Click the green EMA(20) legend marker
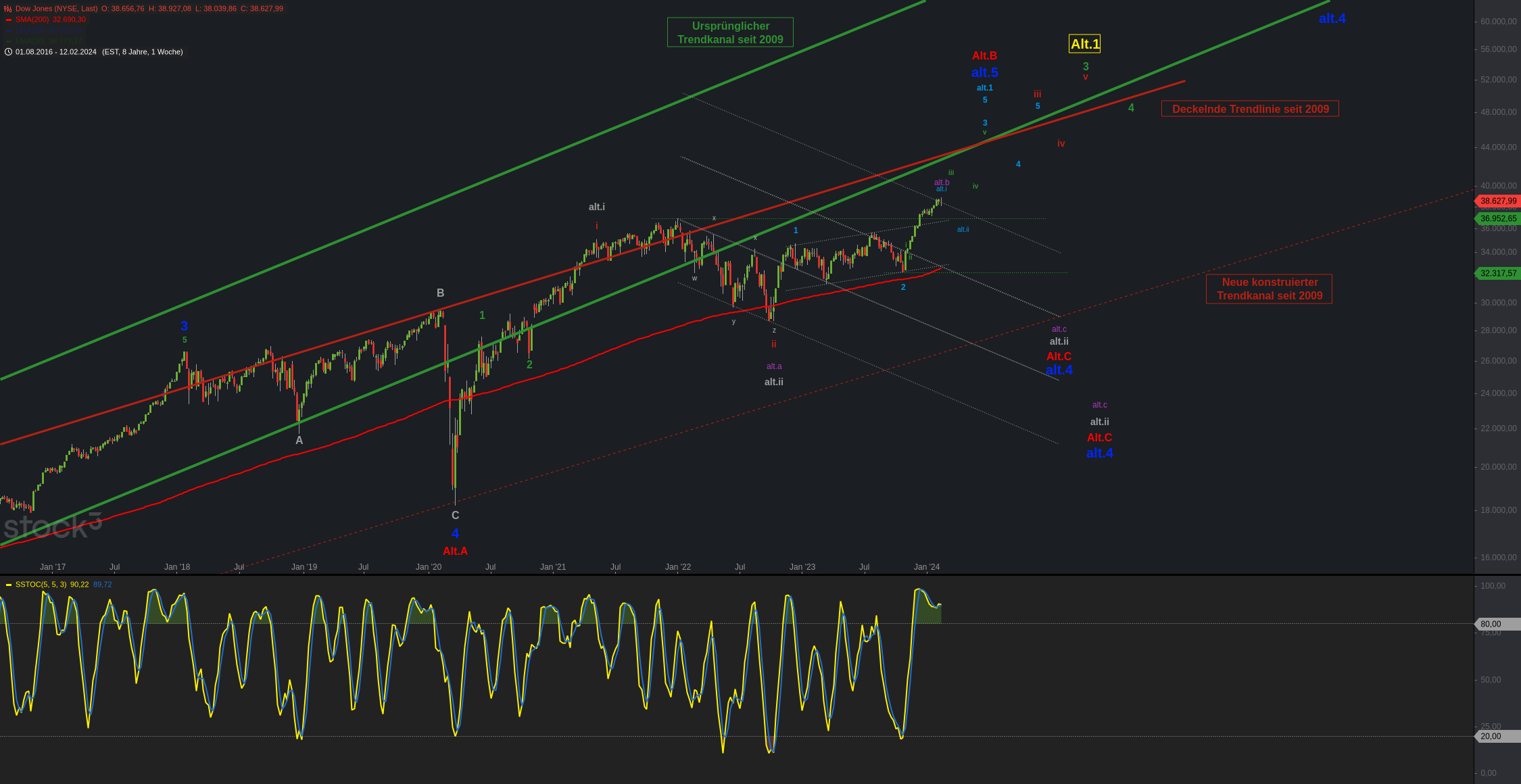1521x784 pixels. [x=9, y=41]
